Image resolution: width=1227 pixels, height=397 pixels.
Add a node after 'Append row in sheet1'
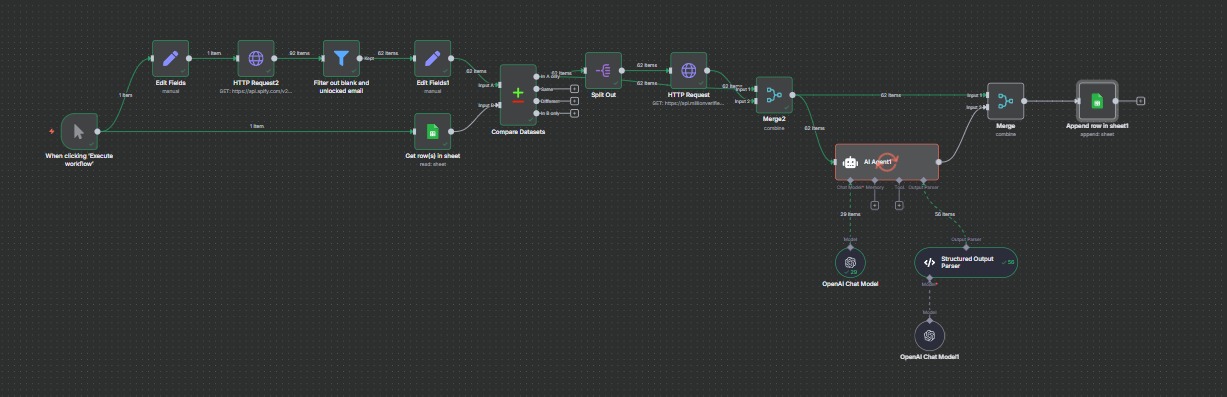1141,101
